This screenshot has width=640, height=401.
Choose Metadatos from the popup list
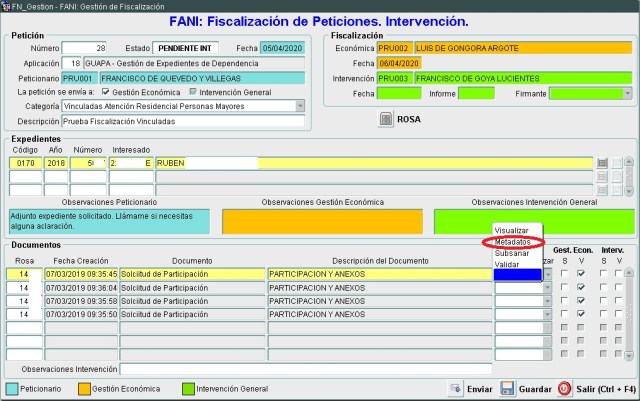pyautogui.click(x=512, y=242)
